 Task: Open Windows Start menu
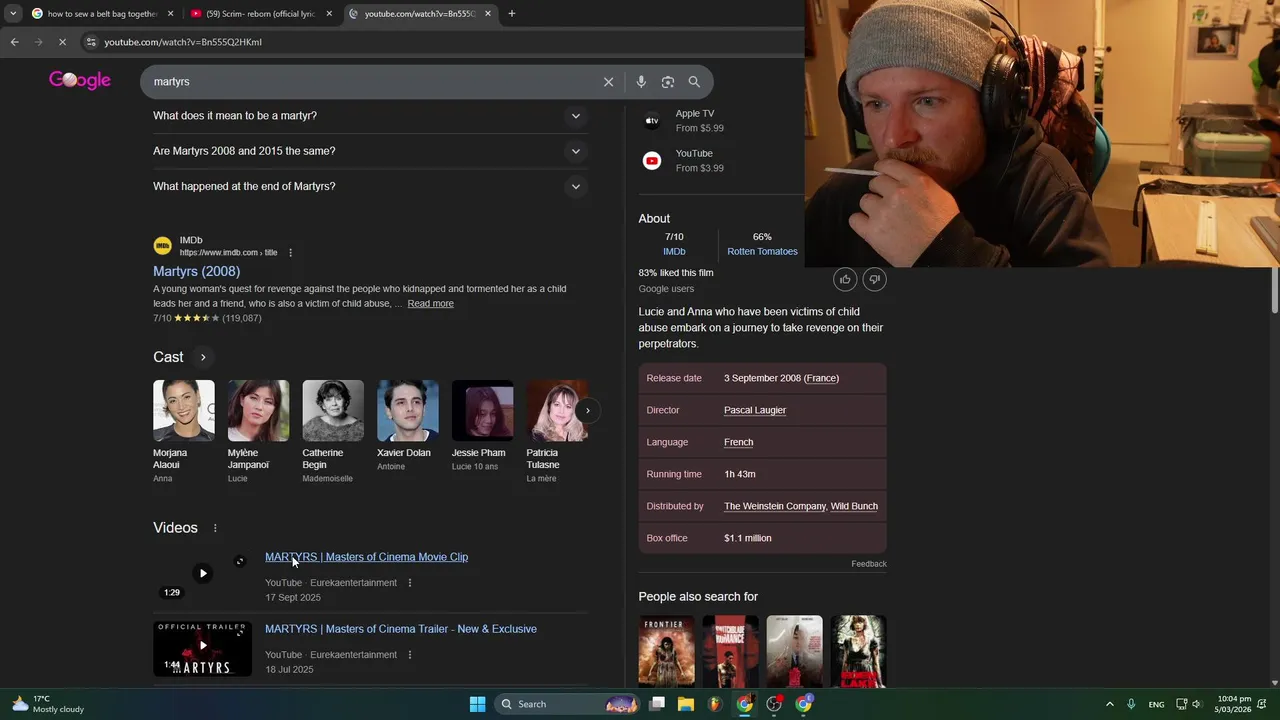(477, 704)
